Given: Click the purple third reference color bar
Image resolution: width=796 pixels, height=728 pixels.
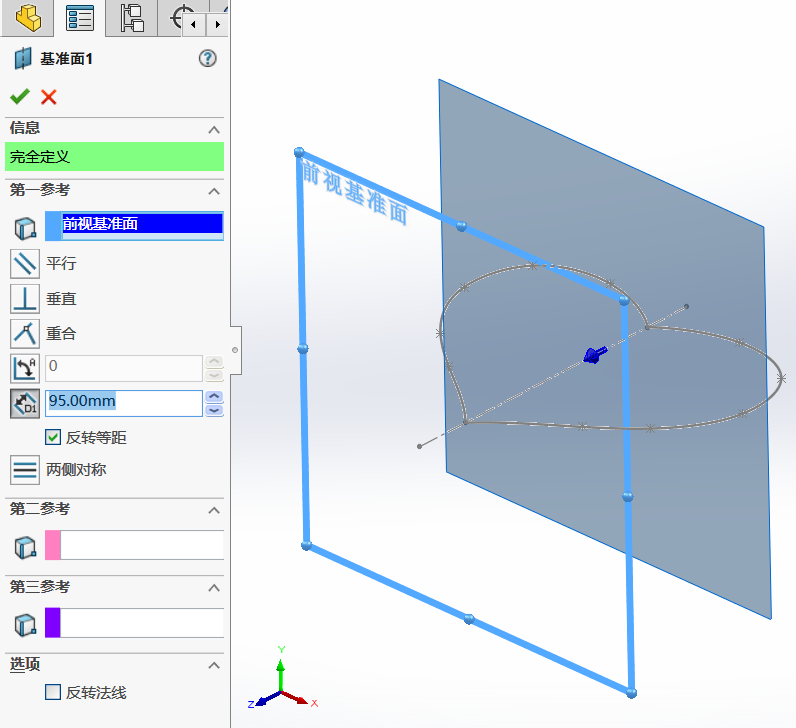Looking at the screenshot, I should (x=53, y=623).
